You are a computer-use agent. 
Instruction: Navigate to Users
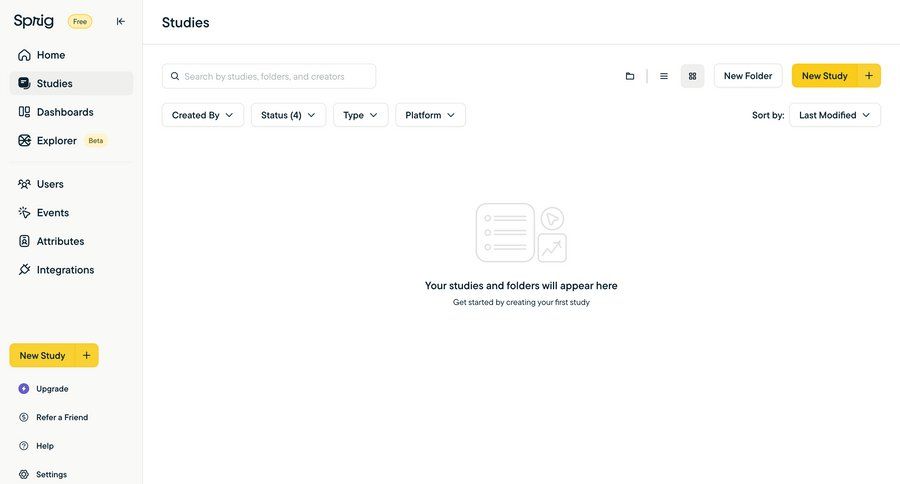click(x=71, y=184)
